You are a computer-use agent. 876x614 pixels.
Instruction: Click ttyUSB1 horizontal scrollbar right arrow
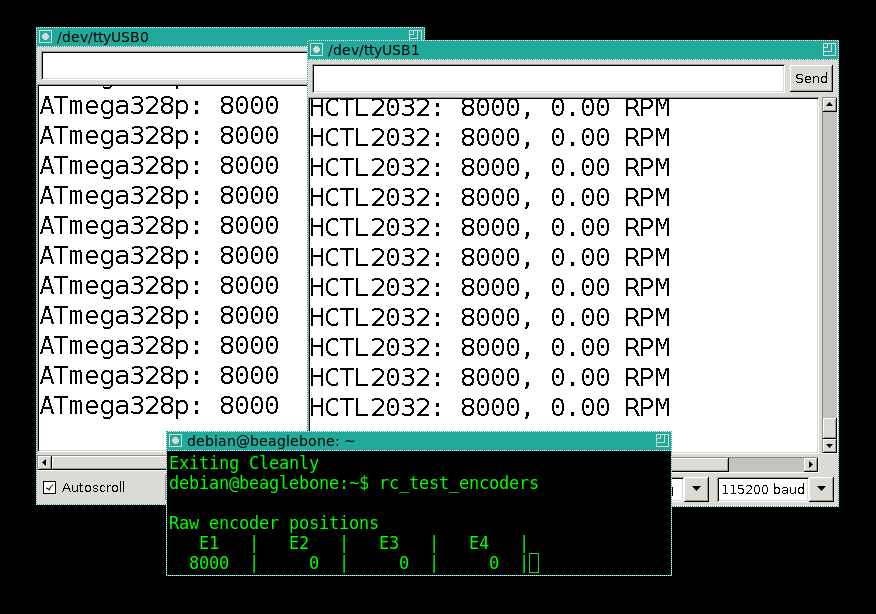[811, 464]
